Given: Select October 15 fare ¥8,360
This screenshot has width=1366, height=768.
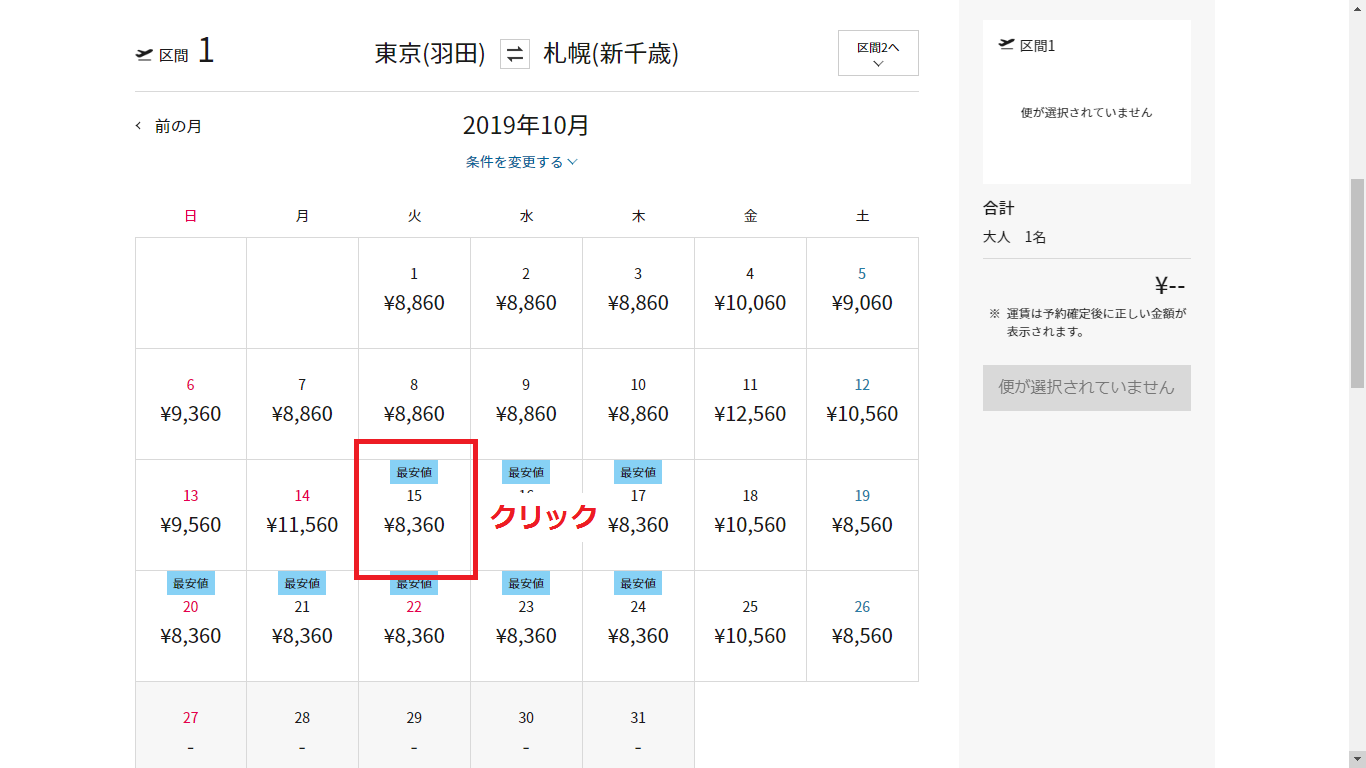Looking at the screenshot, I should (414, 514).
